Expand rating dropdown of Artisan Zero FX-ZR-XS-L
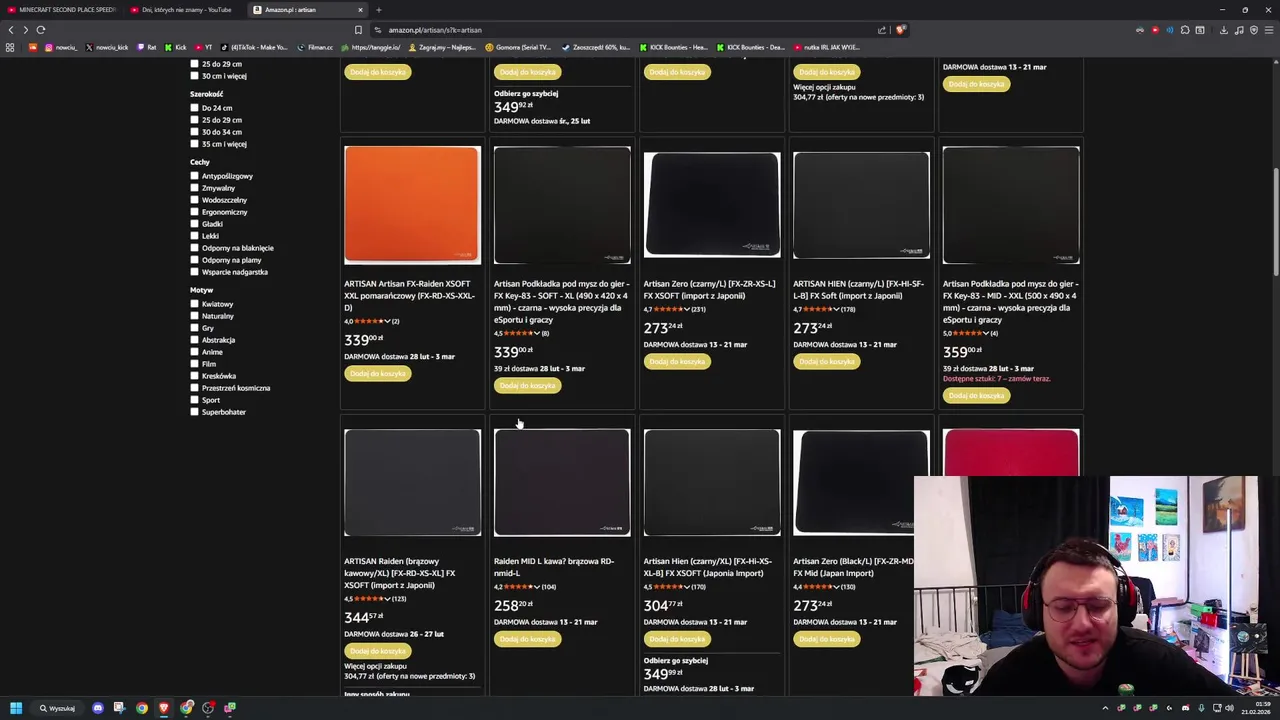The height and width of the screenshot is (720, 1280). coord(686,309)
